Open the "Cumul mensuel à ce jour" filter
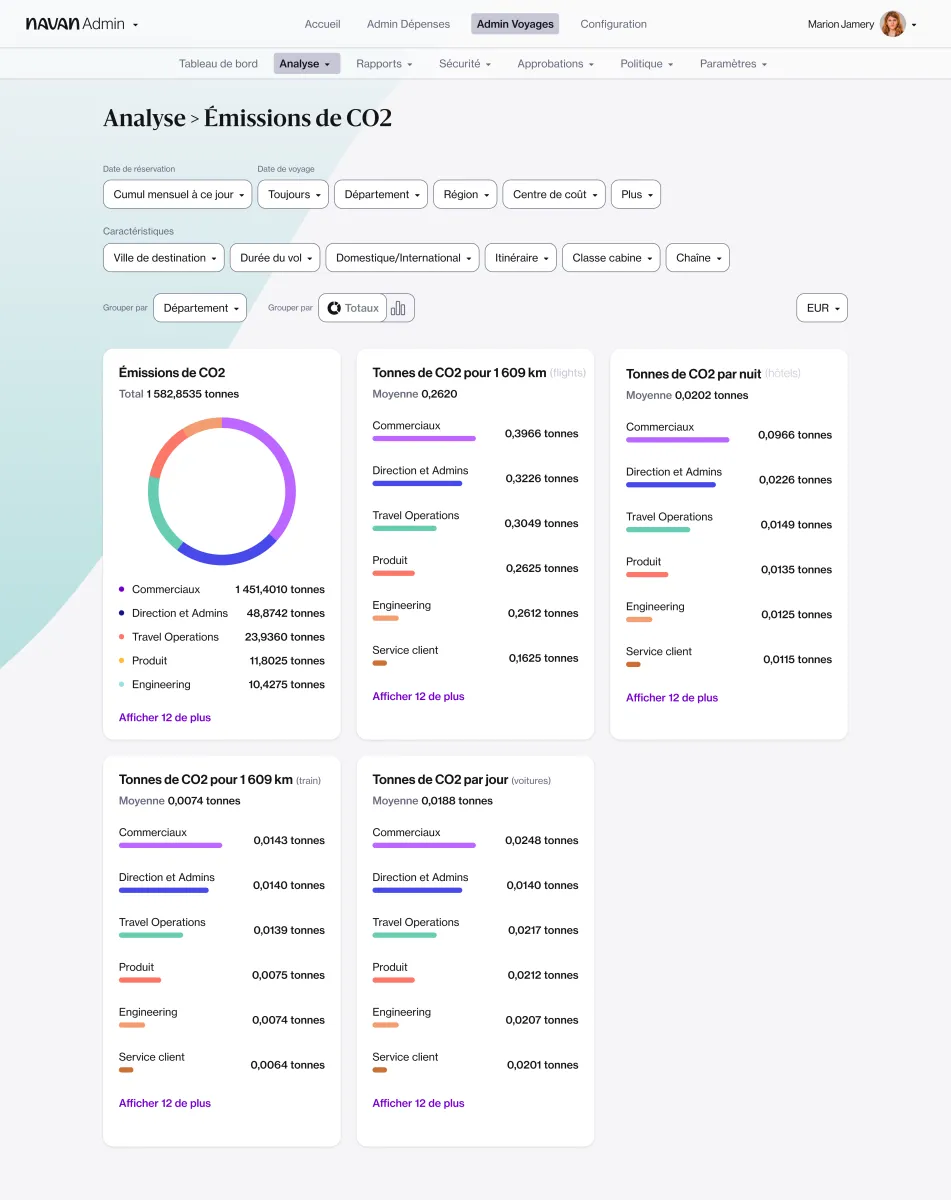Viewport: 951px width, 1200px height. pyautogui.click(x=177, y=194)
